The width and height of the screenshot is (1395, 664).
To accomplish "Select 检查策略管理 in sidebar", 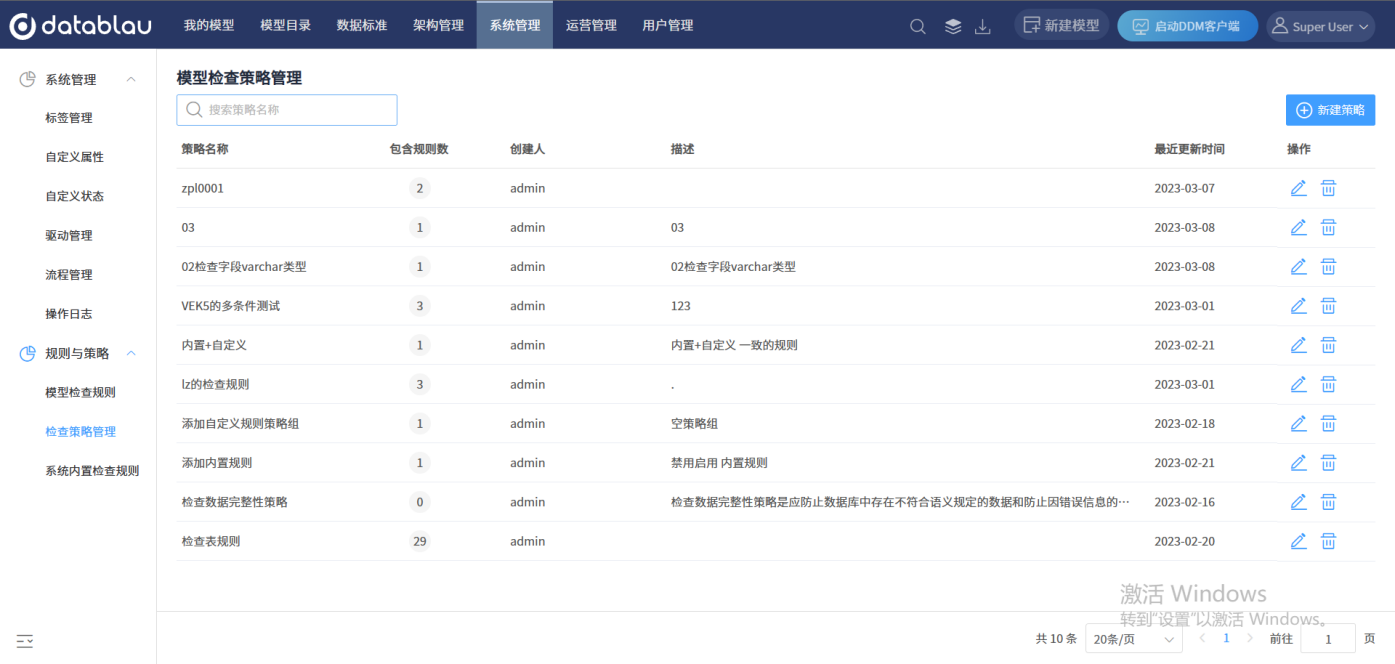I will 81,431.
